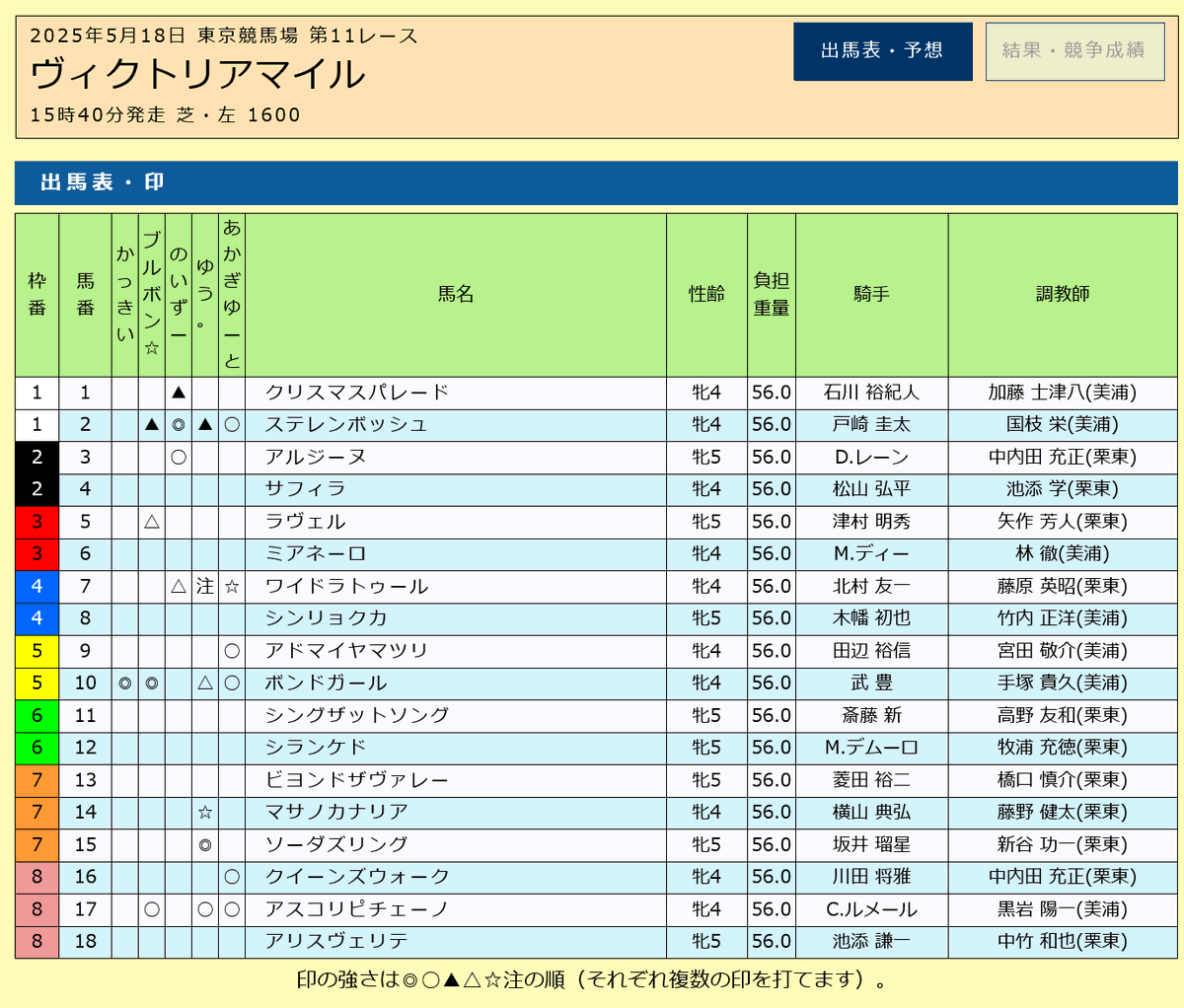The width and height of the screenshot is (1184, 1008).
Task: Click the race title ヴィクトリアマイル
Action: click(x=198, y=74)
